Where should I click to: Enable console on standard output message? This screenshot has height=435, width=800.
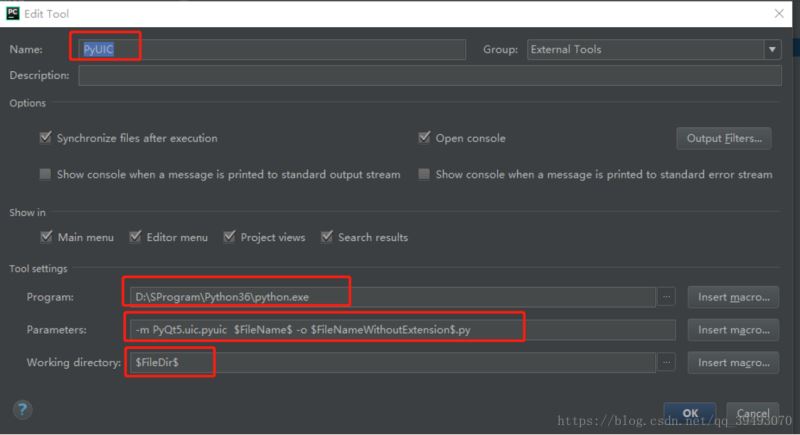[x=45, y=174]
